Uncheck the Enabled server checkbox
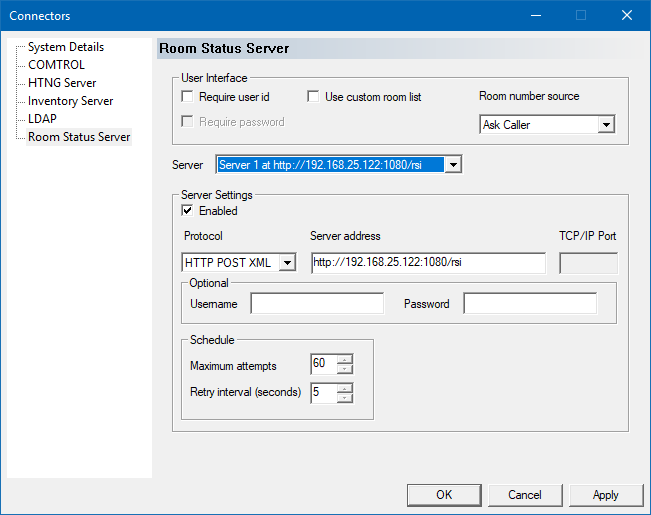Image resolution: width=651 pixels, height=515 pixels. pos(187,211)
